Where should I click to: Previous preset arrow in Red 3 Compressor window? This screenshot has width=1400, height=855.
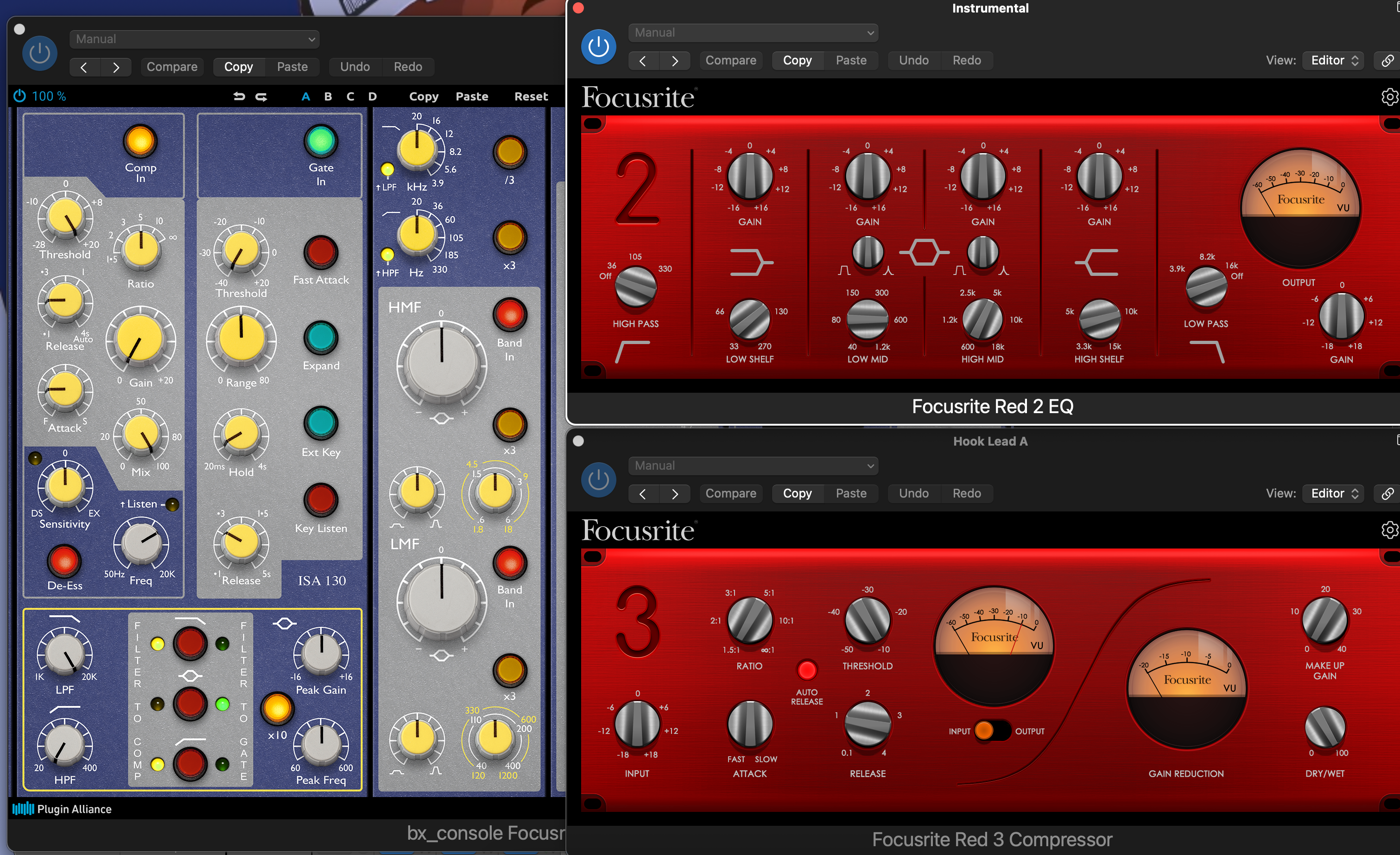[643, 493]
